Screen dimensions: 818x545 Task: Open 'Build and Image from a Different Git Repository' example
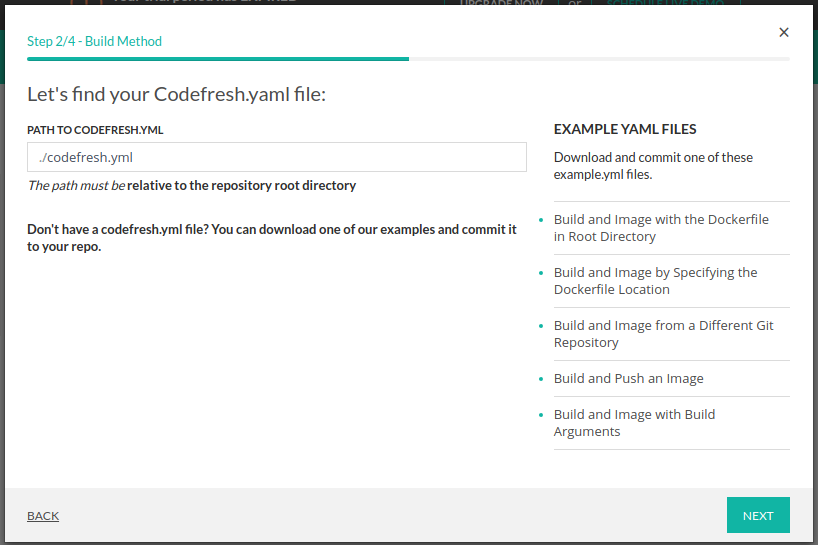click(663, 334)
